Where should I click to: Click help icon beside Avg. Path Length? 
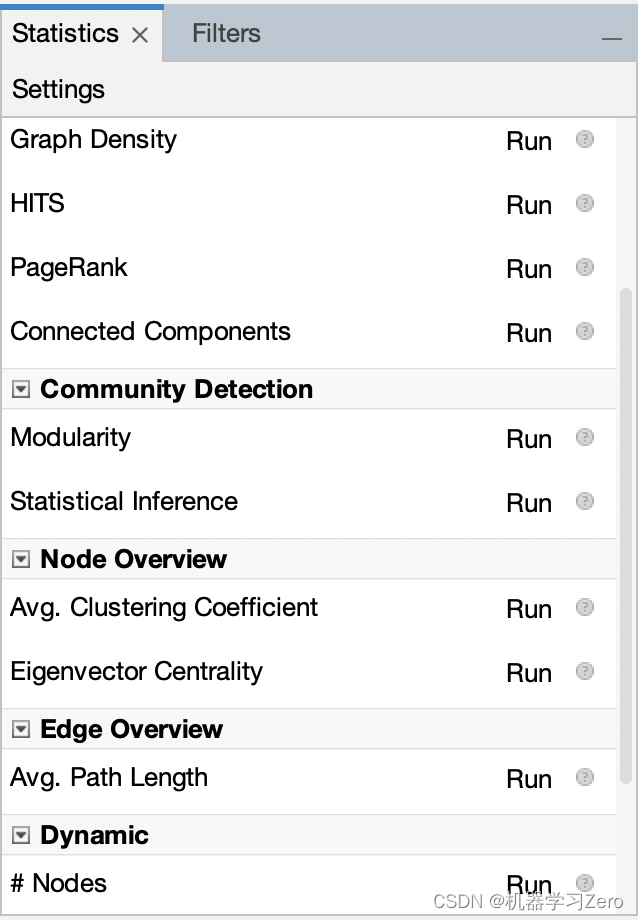click(585, 777)
